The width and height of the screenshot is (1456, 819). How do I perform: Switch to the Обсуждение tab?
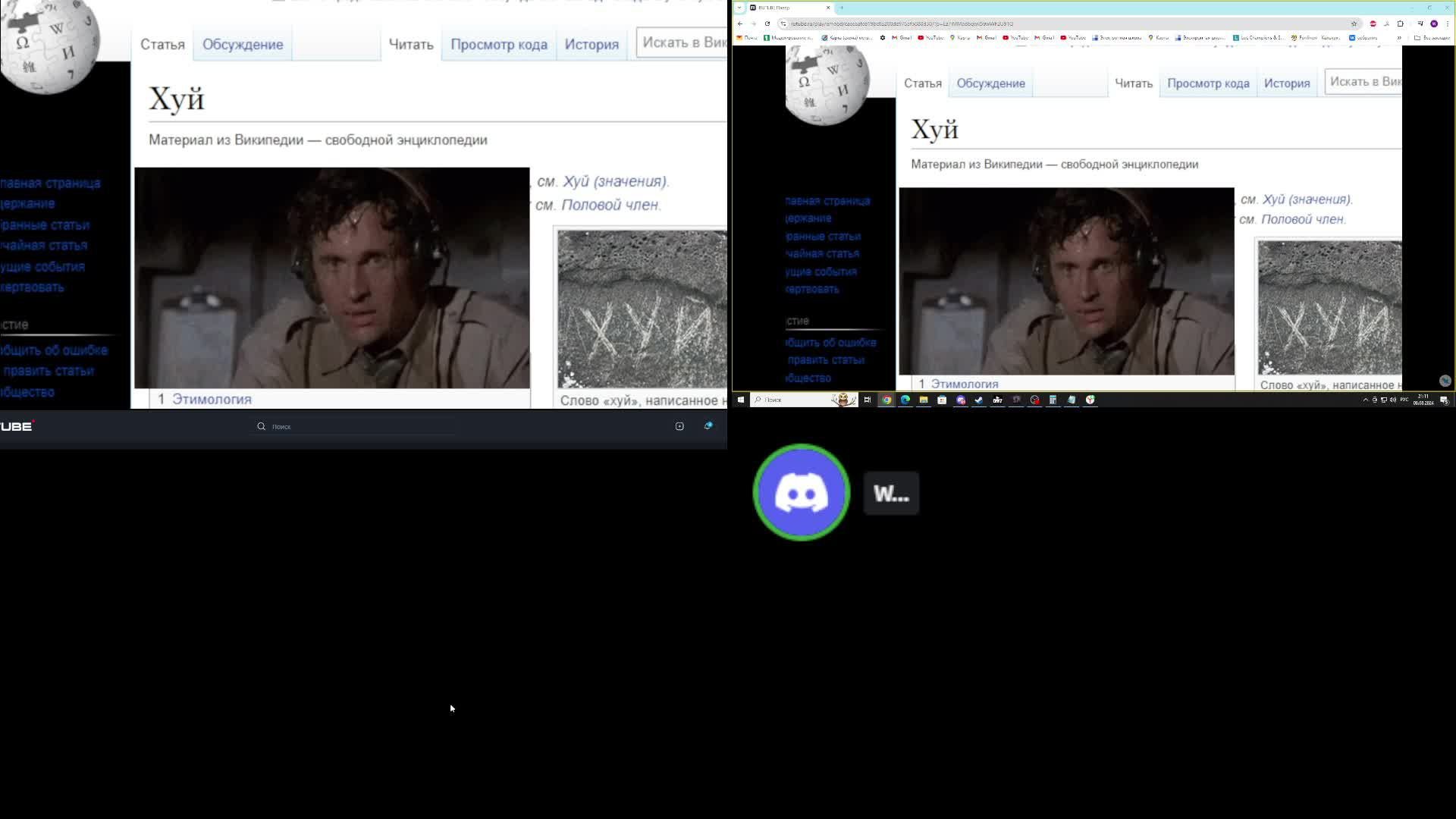243,44
